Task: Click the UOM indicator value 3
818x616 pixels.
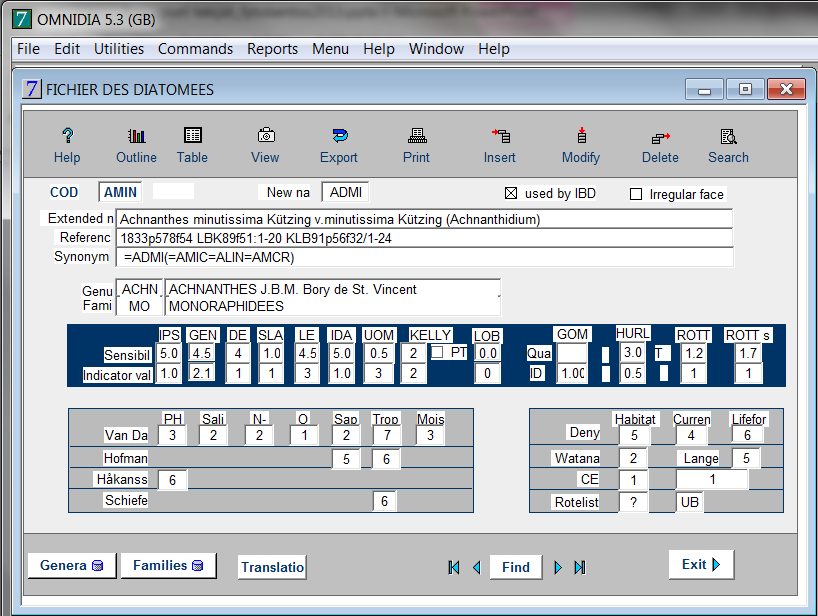Action: pyautogui.click(x=378, y=373)
